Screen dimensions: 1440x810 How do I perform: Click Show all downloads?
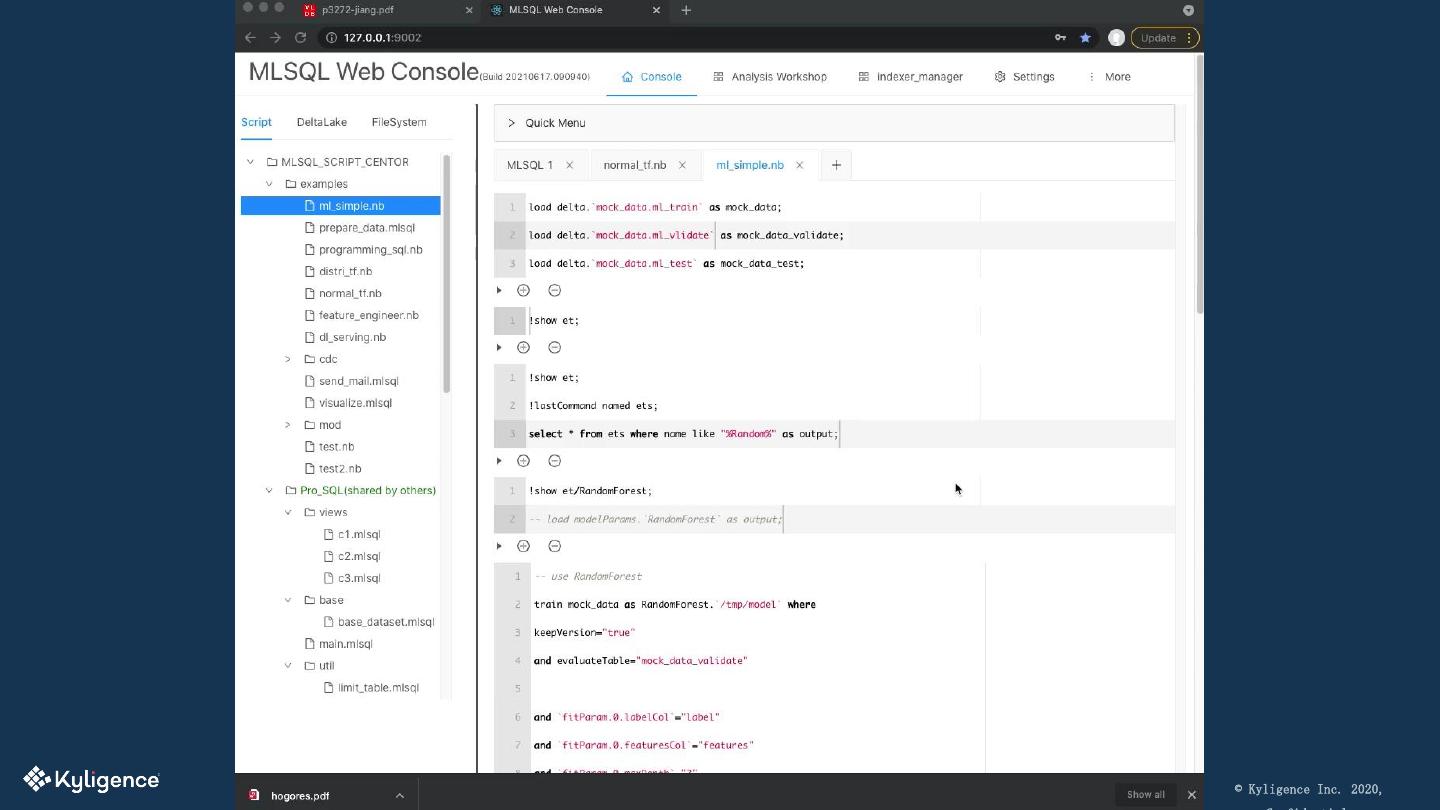pyautogui.click(x=1145, y=795)
